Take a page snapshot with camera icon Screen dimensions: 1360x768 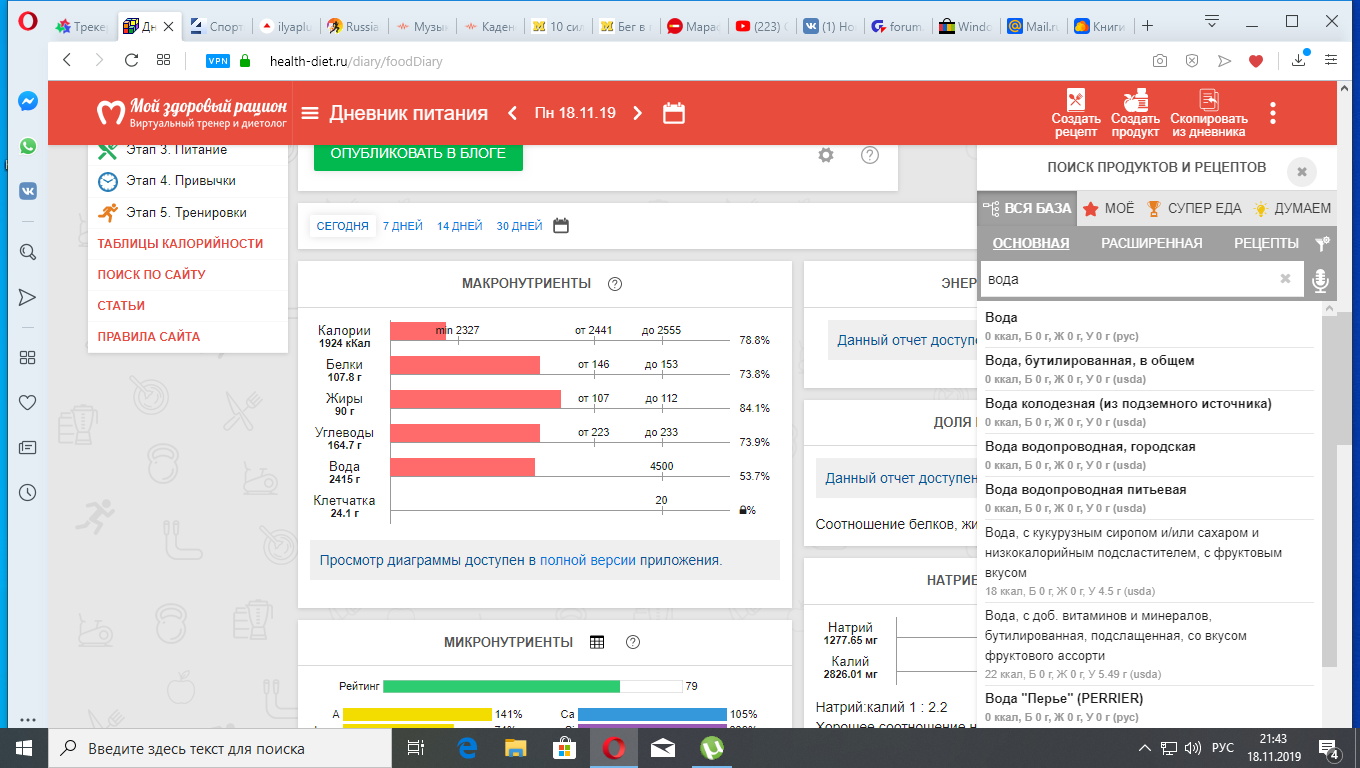1159,61
